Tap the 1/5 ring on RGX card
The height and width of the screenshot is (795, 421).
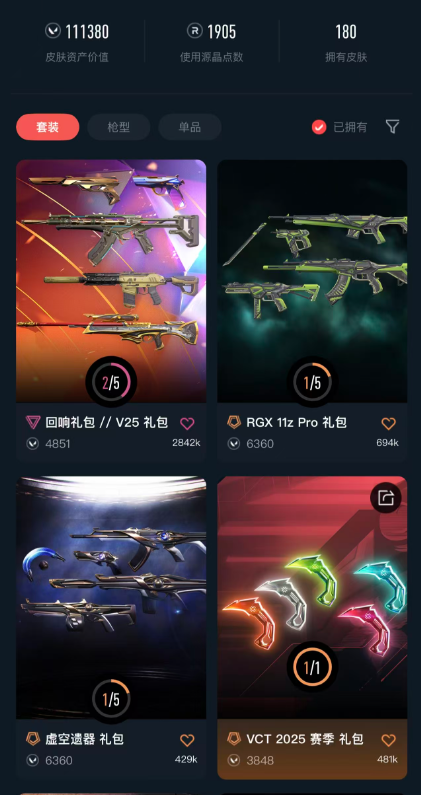pyautogui.click(x=312, y=382)
